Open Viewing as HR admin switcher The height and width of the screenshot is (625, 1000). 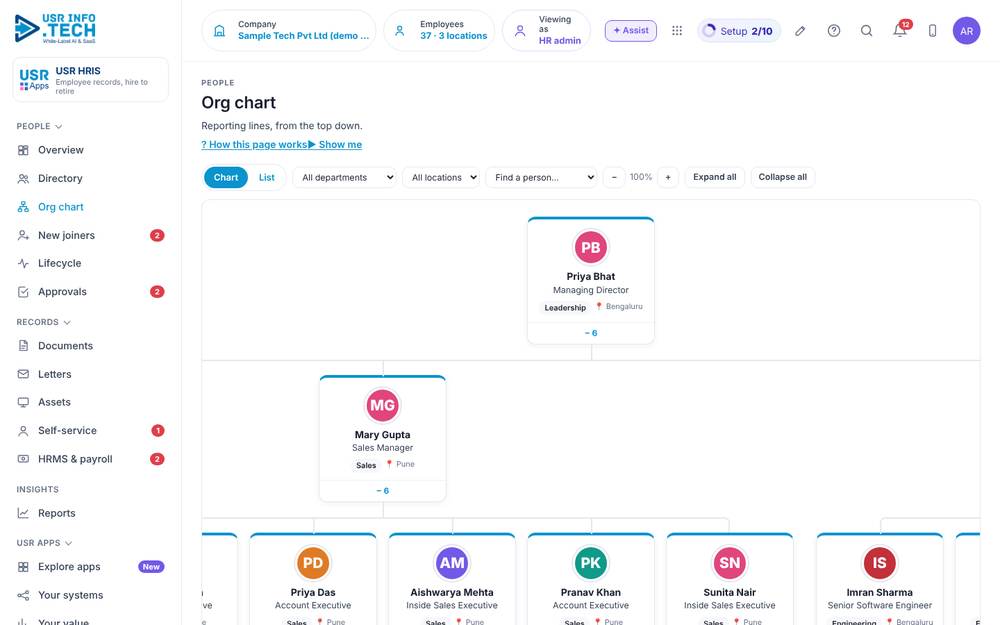[x=547, y=31]
